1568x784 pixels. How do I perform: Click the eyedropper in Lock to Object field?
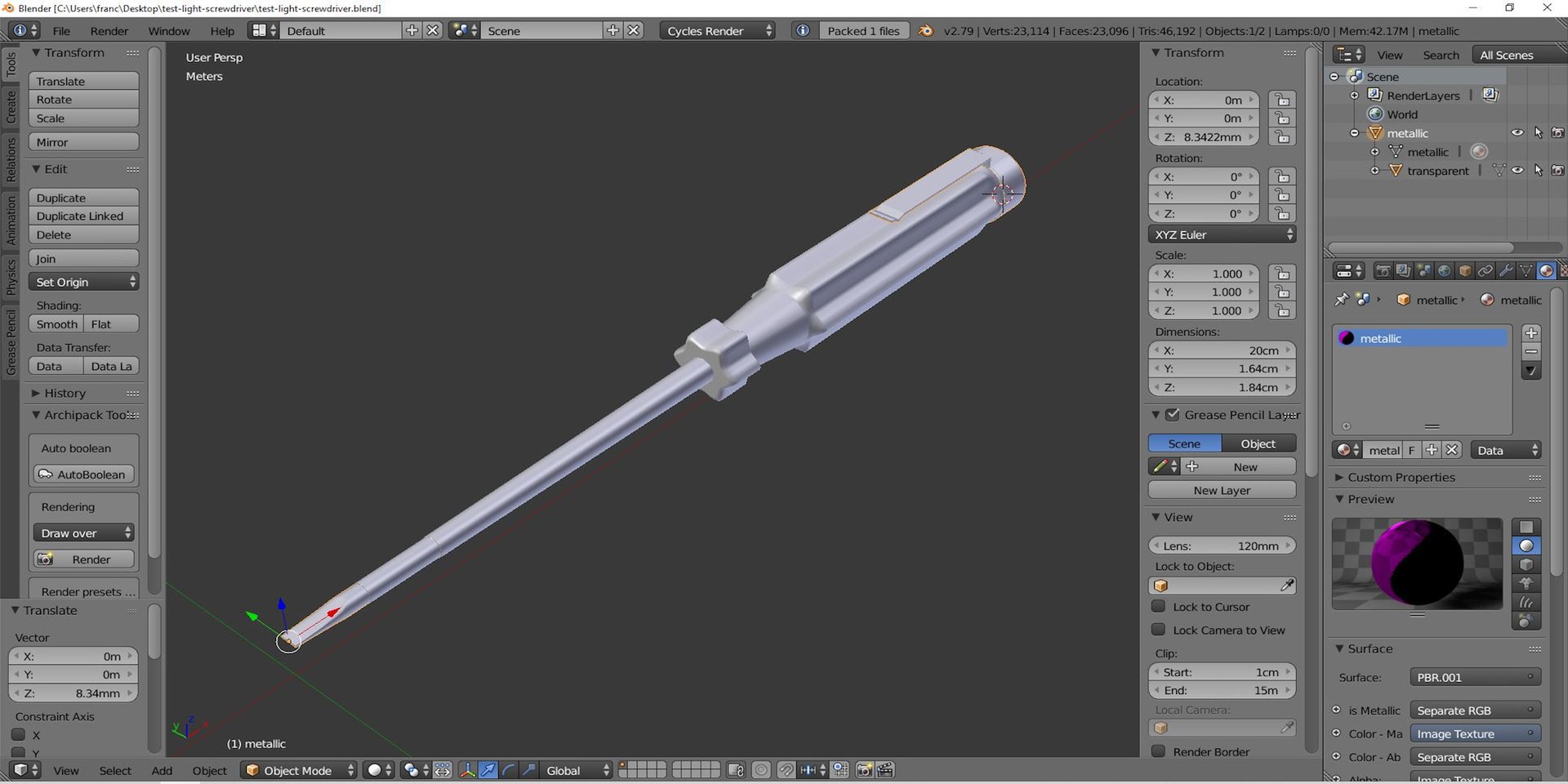click(x=1287, y=586)
